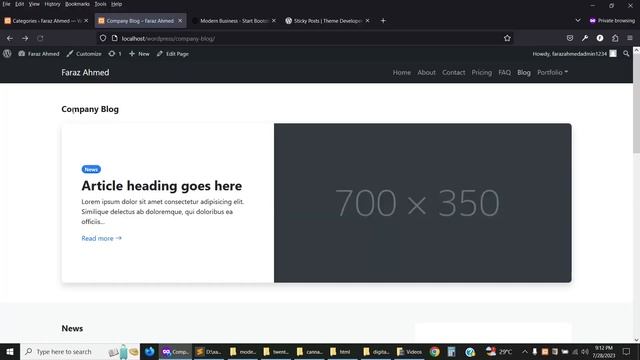Click the Windows search box
Image resolution: width=640 pixels, height=360 pixels.
[x=80, y=351]
